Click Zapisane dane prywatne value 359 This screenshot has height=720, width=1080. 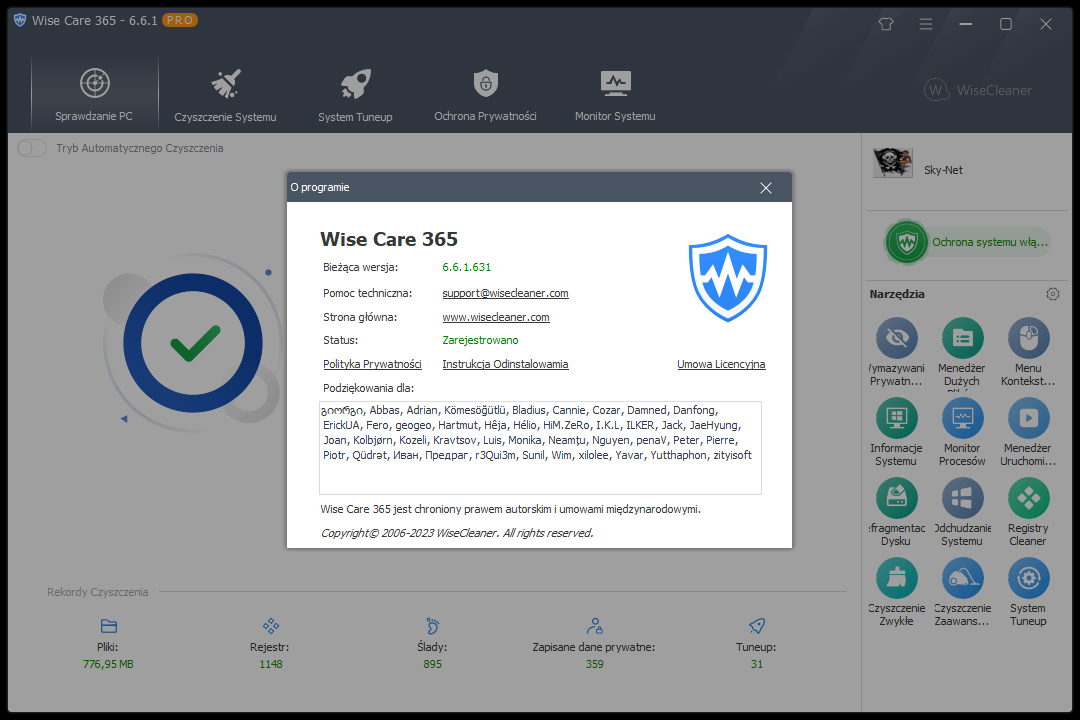[x=594, y=664]
